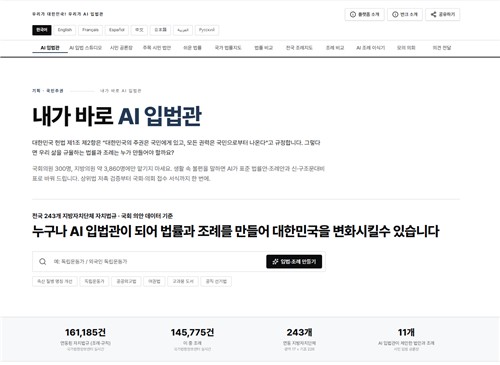
Task: Select 한국어 language button
Action: [x=42, y=30]
